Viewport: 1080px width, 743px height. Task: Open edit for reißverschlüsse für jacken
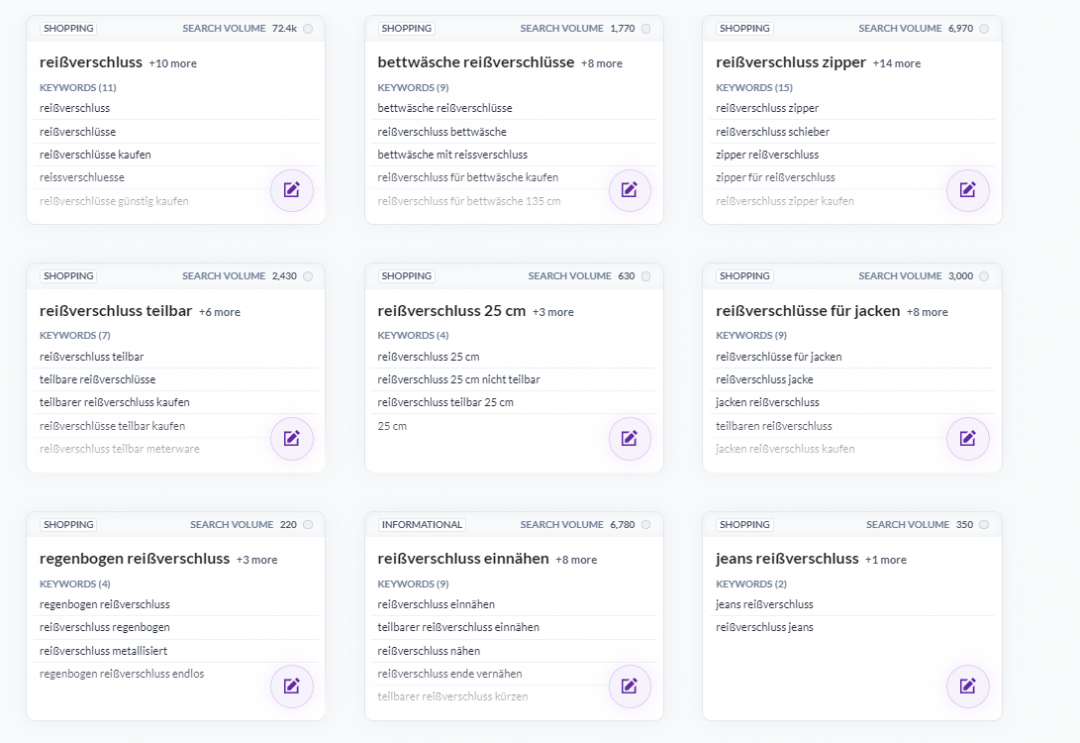click(967, 438)
